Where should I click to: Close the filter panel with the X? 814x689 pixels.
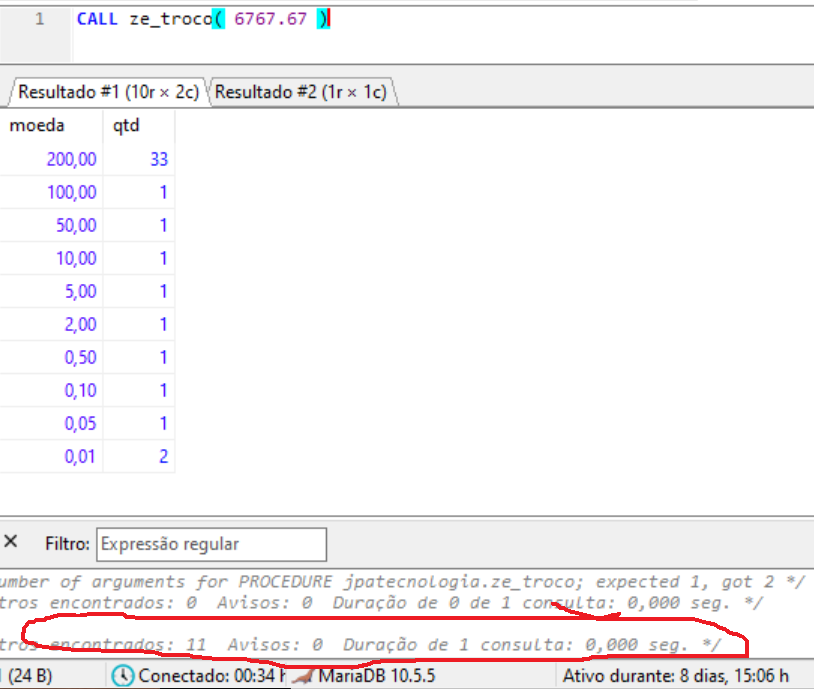click(11, 542)
